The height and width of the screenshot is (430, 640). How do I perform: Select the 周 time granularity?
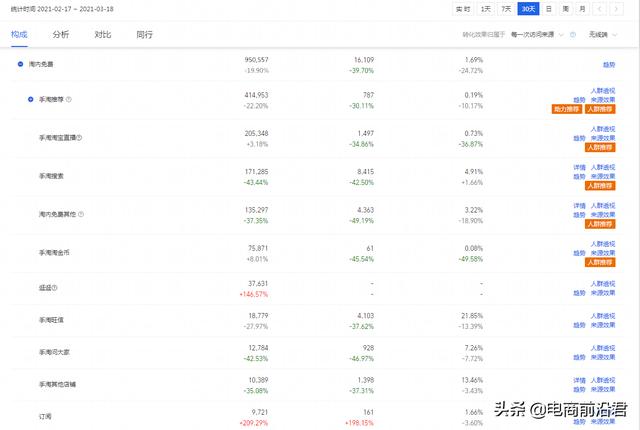(566, 9)
